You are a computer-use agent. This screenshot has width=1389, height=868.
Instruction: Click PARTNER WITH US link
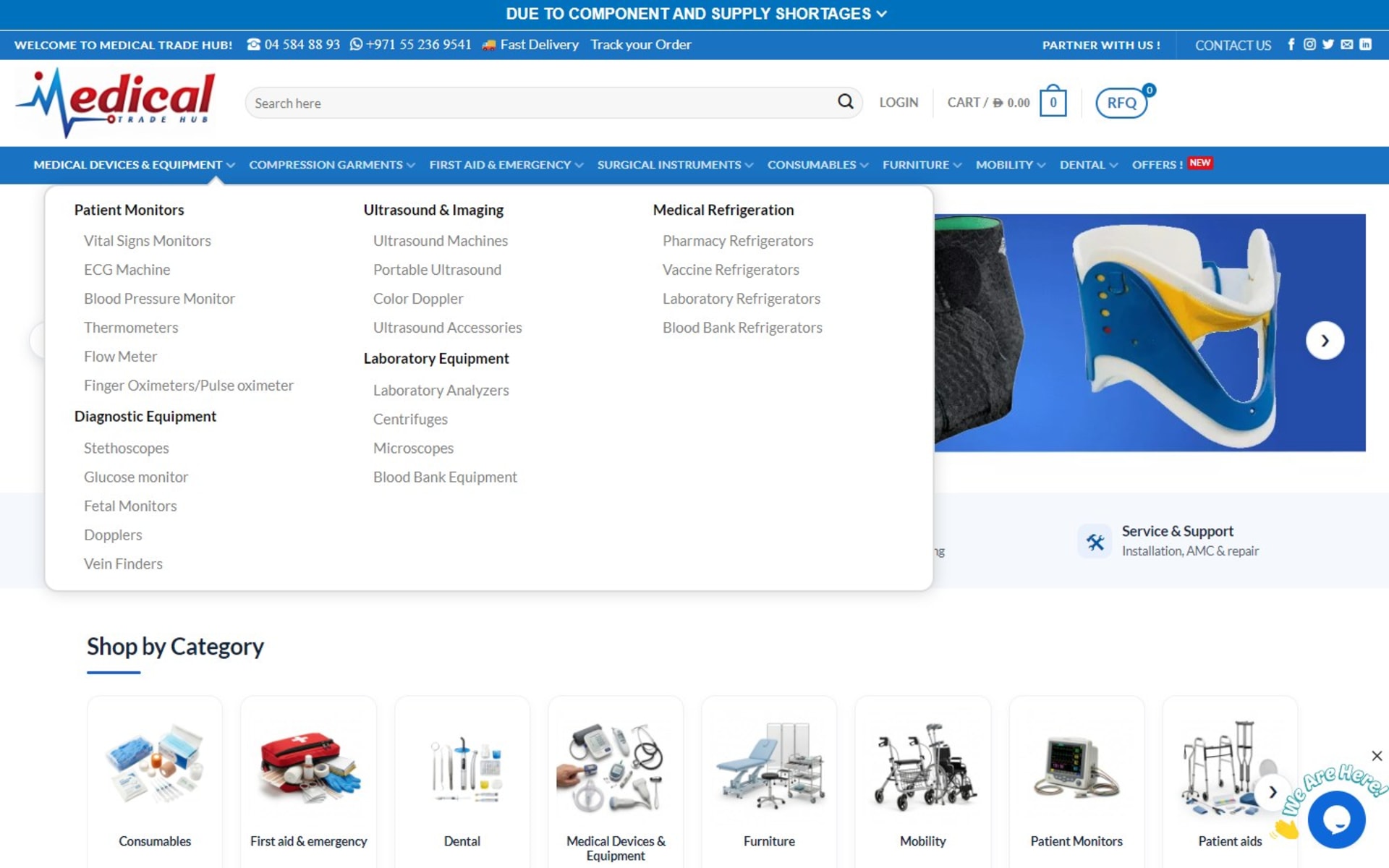click(x=1101, y=45)
